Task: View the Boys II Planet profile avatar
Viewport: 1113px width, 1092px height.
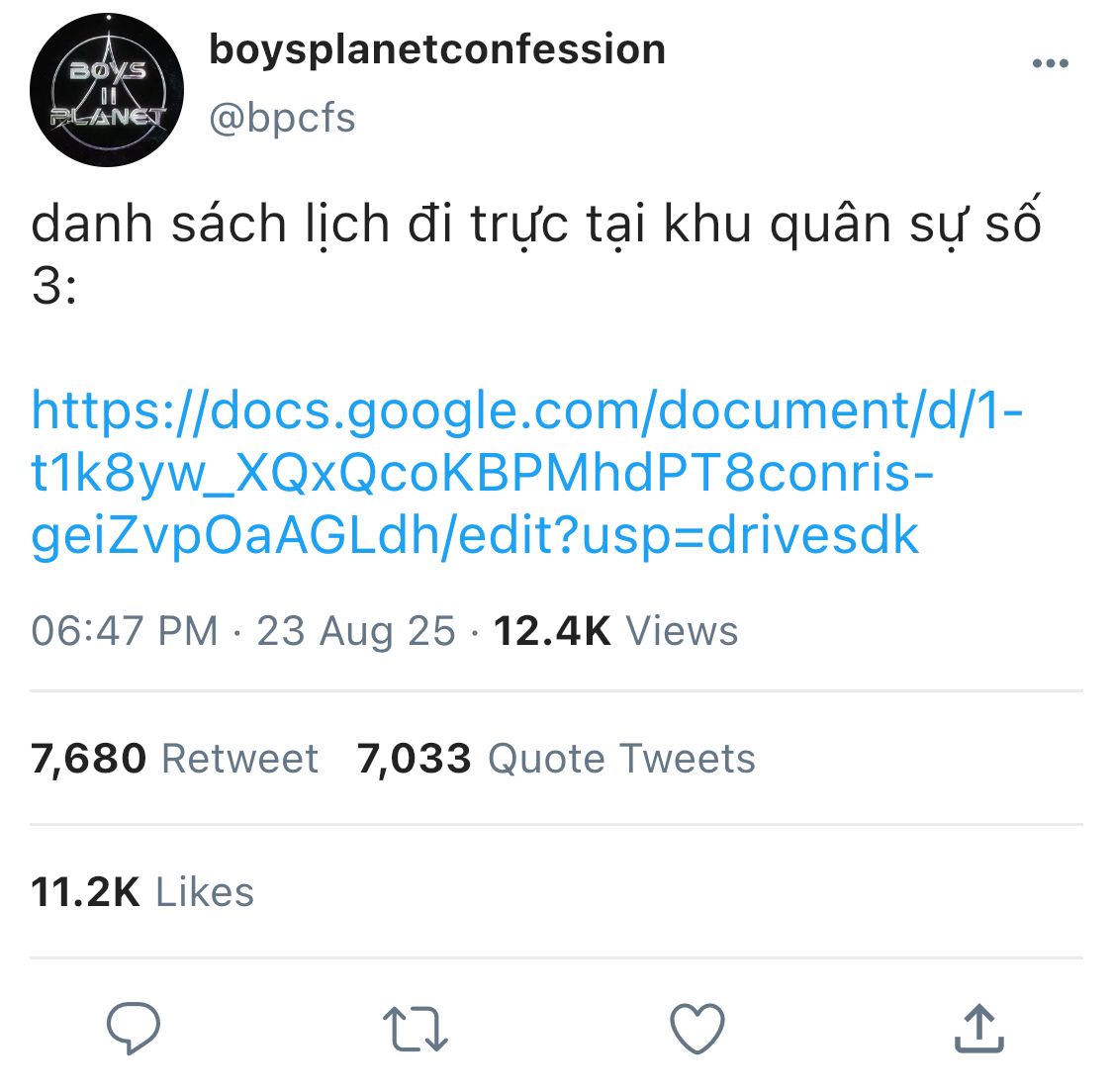Action: pos(107,89)
